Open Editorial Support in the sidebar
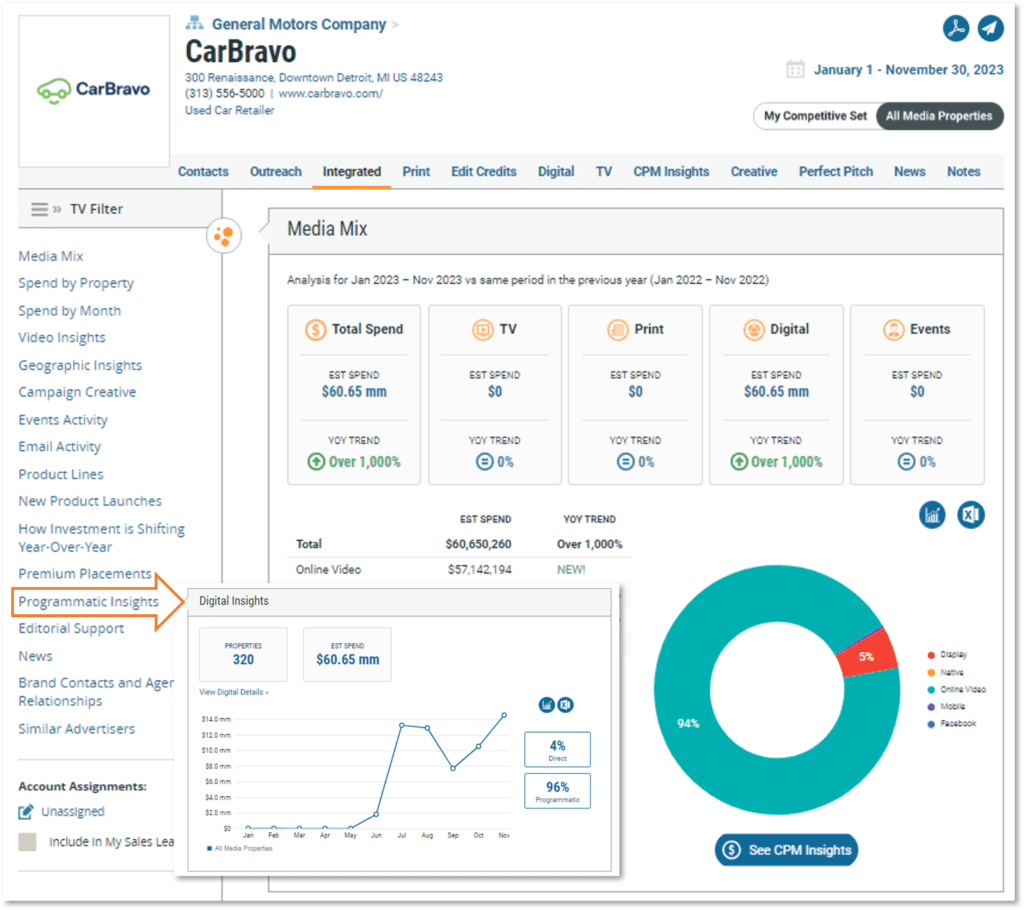 (71, 628)
